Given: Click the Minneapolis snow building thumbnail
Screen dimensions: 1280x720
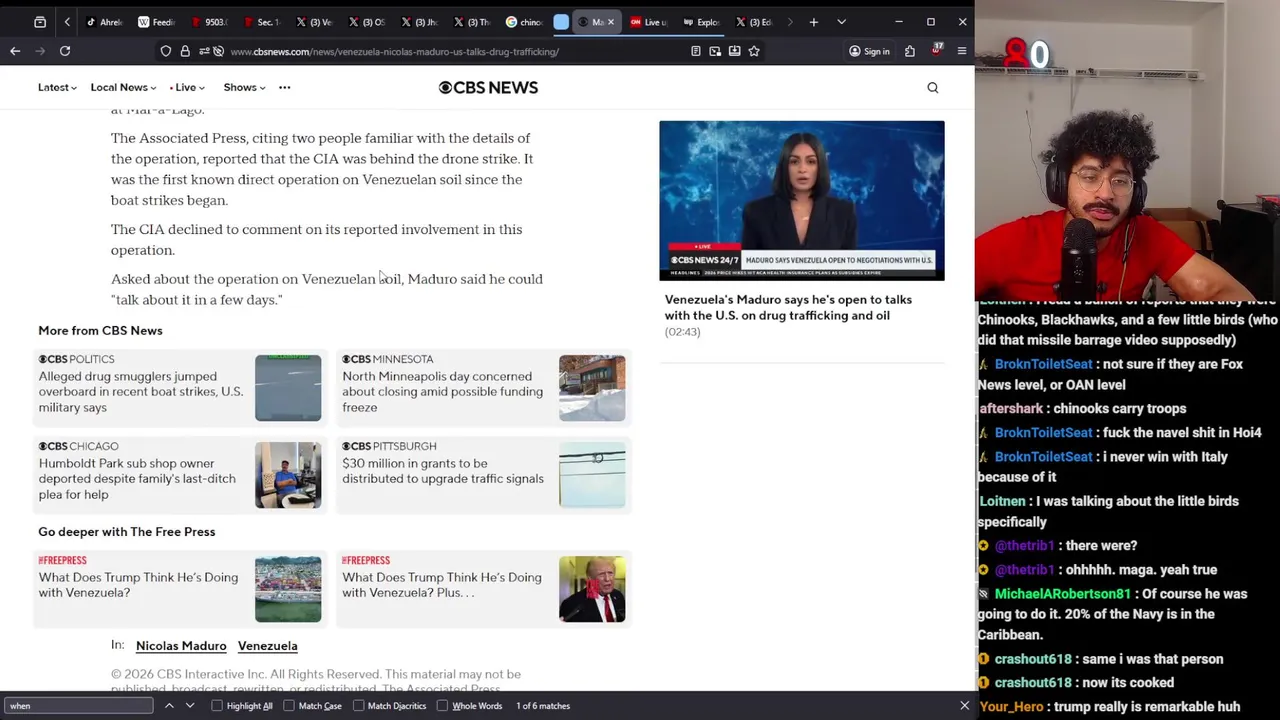Looking at the screenshot, I should pos(592,388).
